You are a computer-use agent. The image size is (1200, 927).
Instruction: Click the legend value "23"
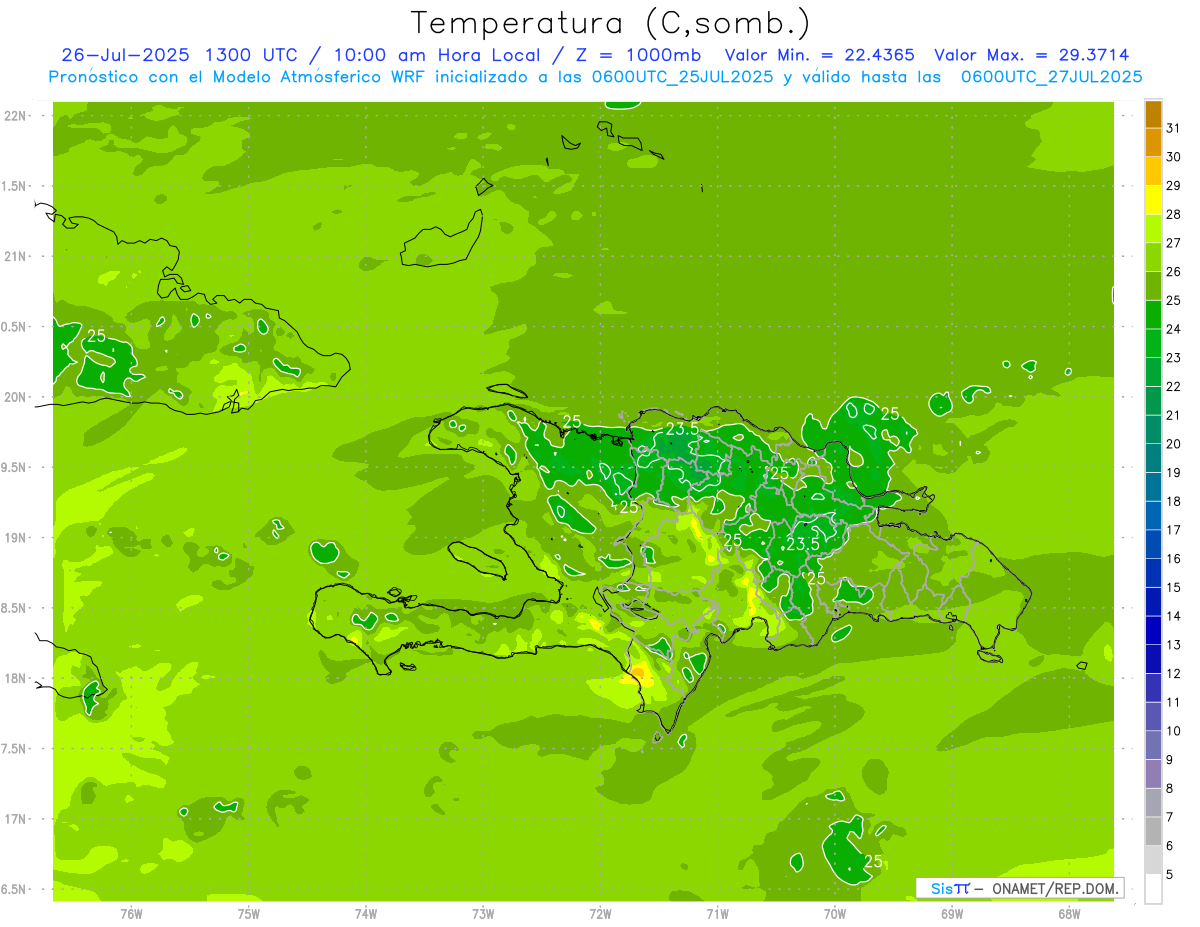1174,358
